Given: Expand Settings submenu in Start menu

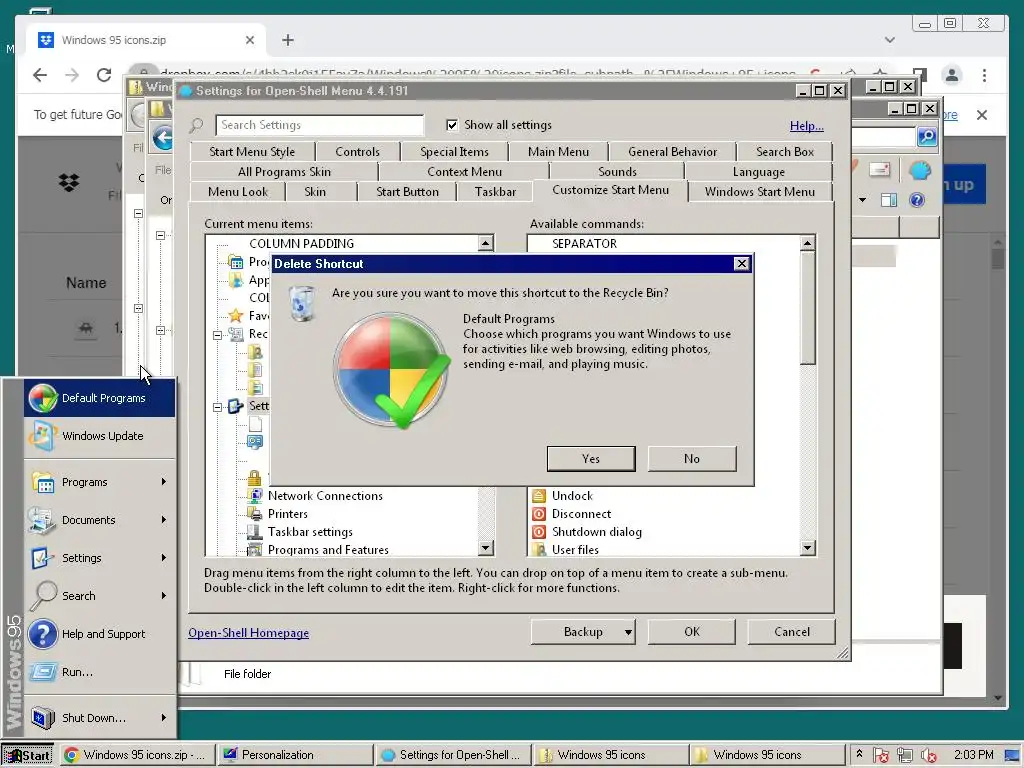Looking at the screenshot, I should pyautogui.click(x=100, y=558).
